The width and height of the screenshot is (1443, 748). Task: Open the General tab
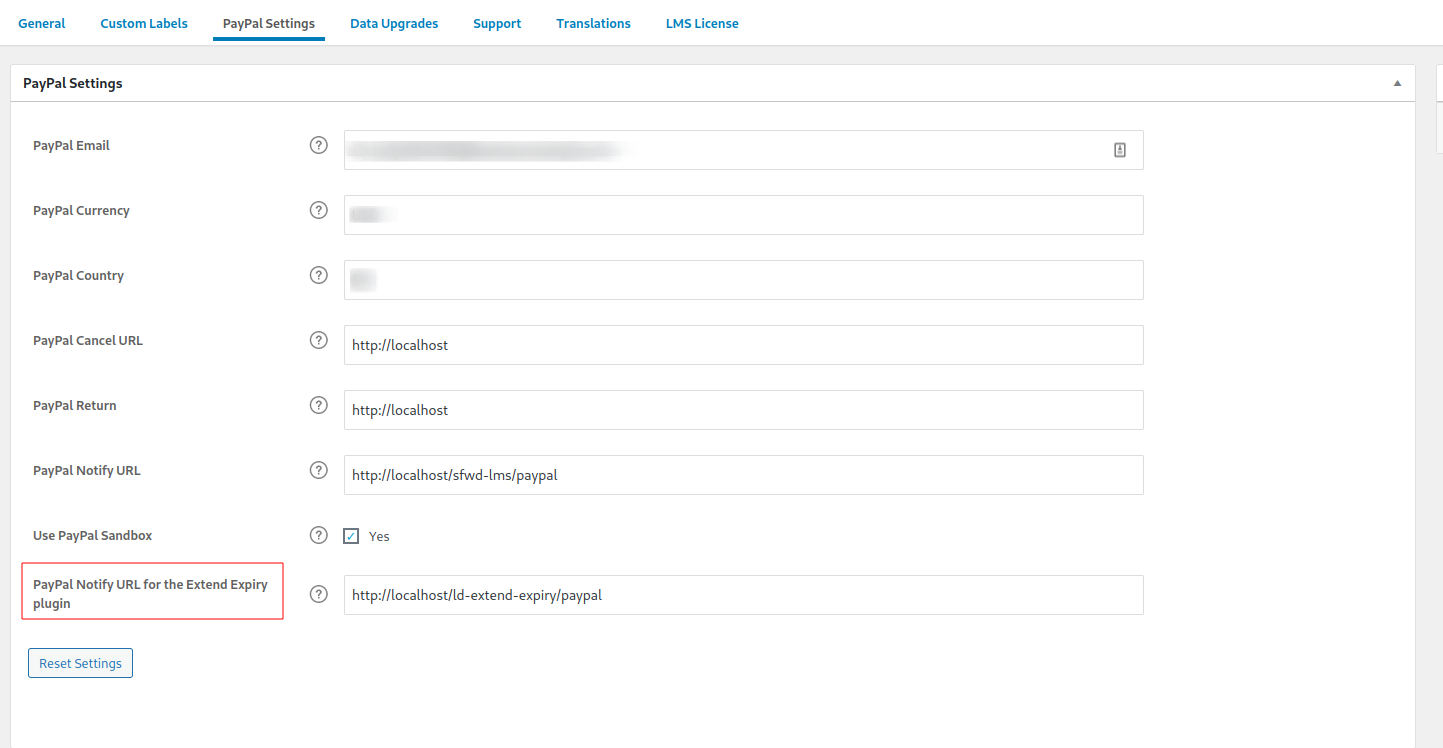pos(42,23)
